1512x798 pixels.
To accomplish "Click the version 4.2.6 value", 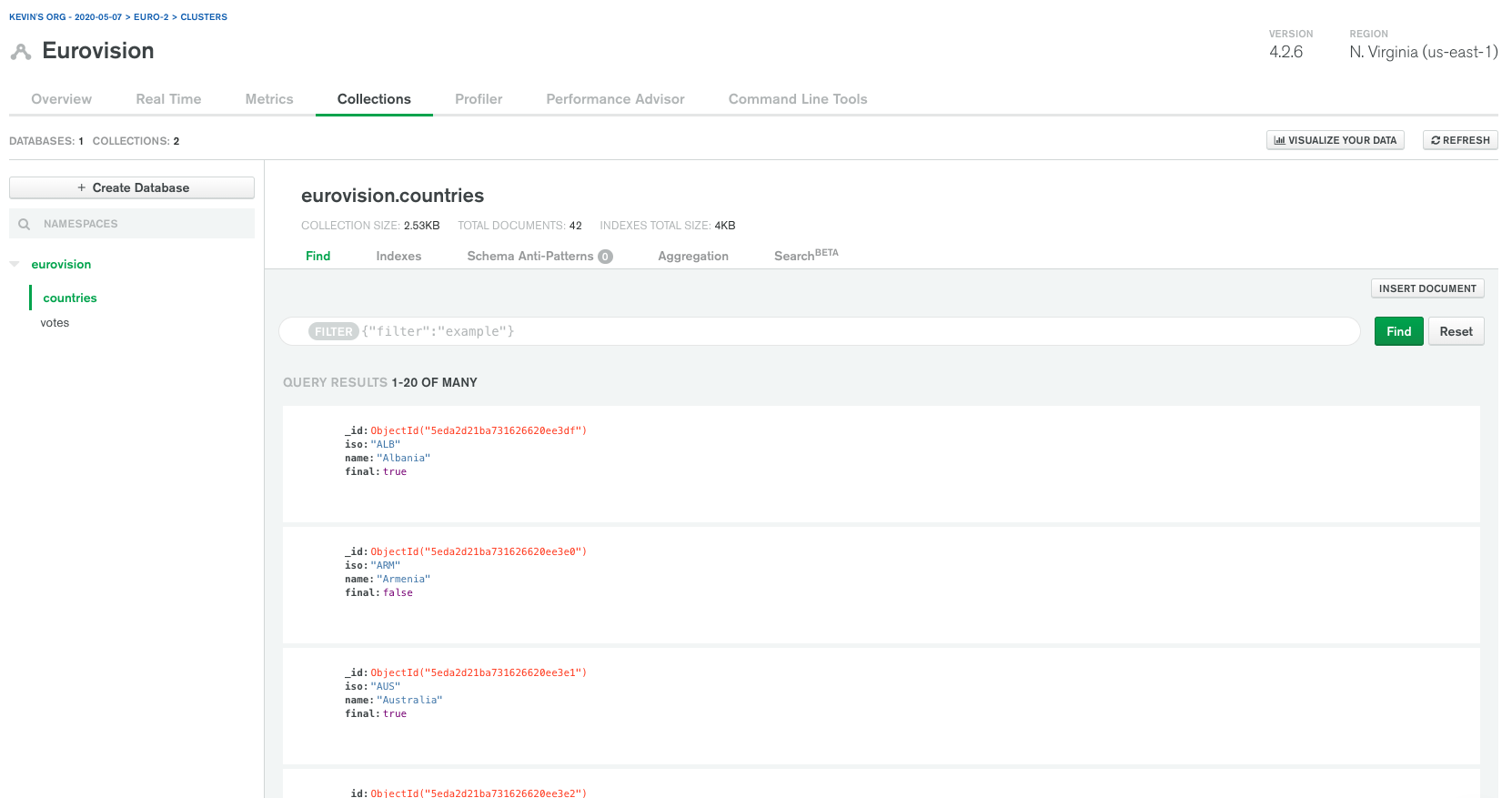I will click(x=1285, y=52).
